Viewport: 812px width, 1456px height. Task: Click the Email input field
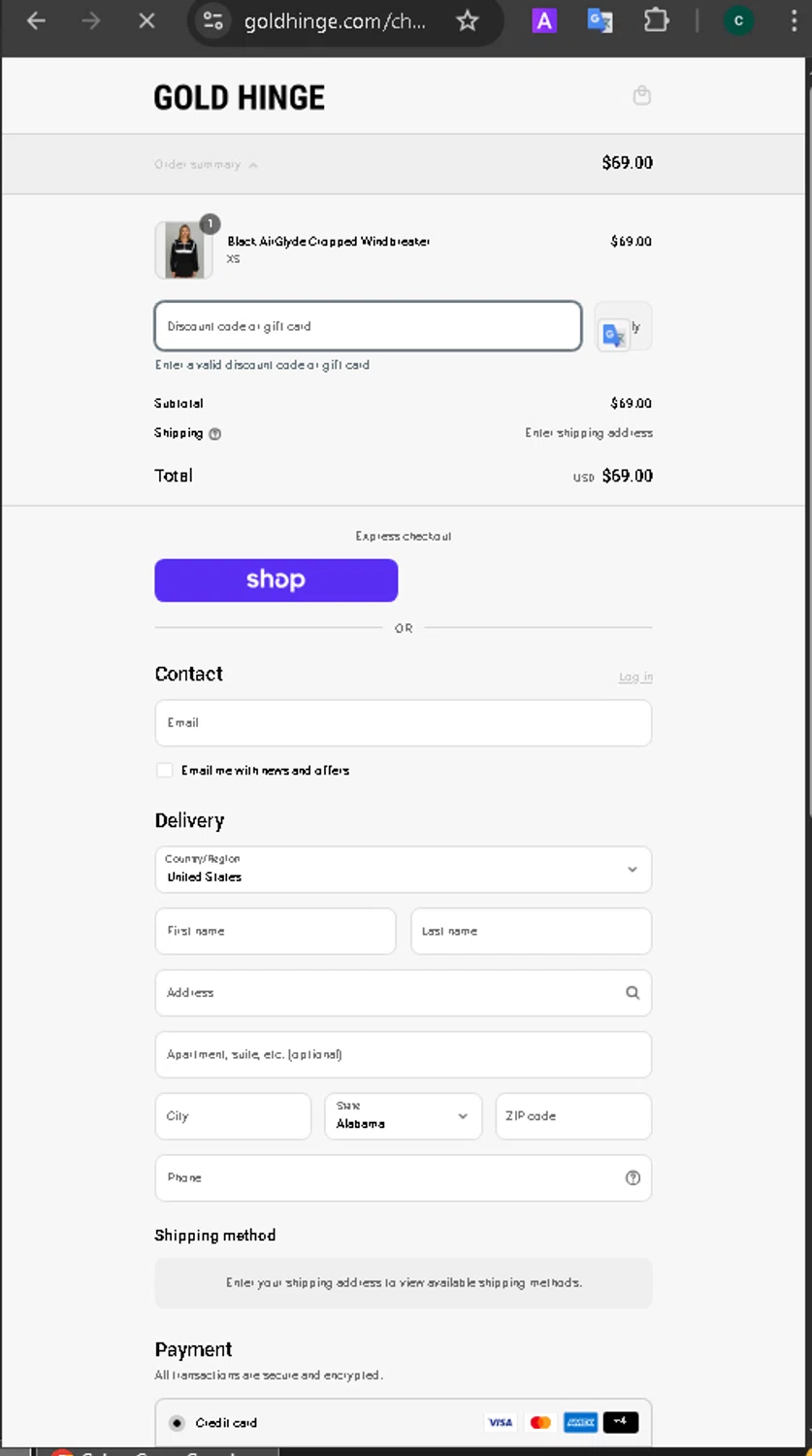pyautogui.click(x=403, y=723)
